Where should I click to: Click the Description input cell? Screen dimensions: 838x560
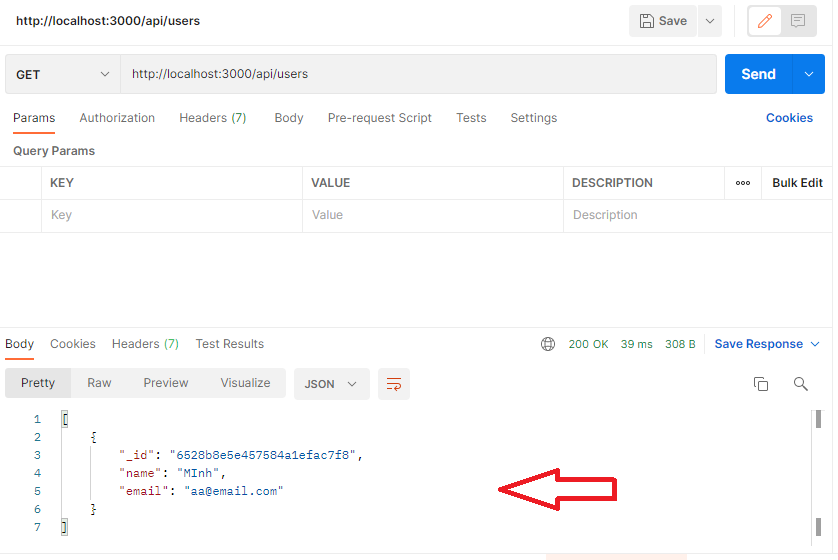coord(697,215)
